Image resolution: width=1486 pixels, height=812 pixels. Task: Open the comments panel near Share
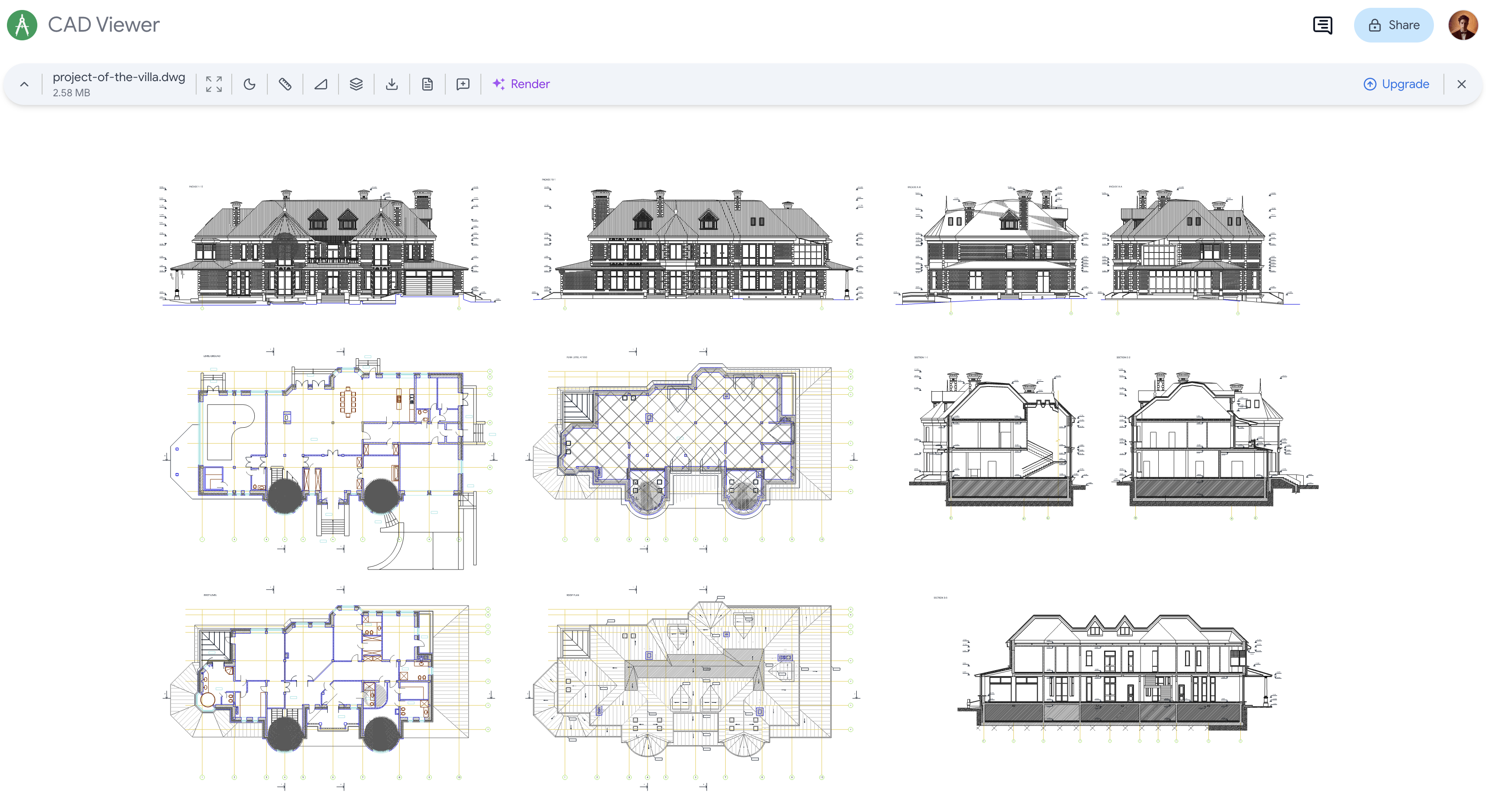click(1322, 25)
